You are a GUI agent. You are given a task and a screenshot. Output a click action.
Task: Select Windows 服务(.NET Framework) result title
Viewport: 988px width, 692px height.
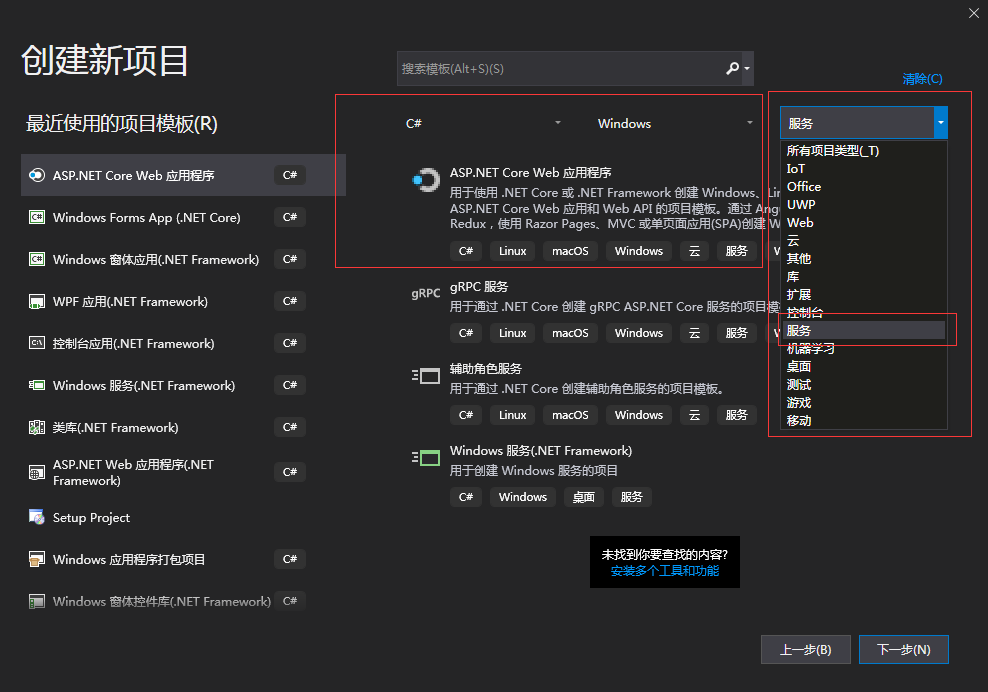coord(541,451)
